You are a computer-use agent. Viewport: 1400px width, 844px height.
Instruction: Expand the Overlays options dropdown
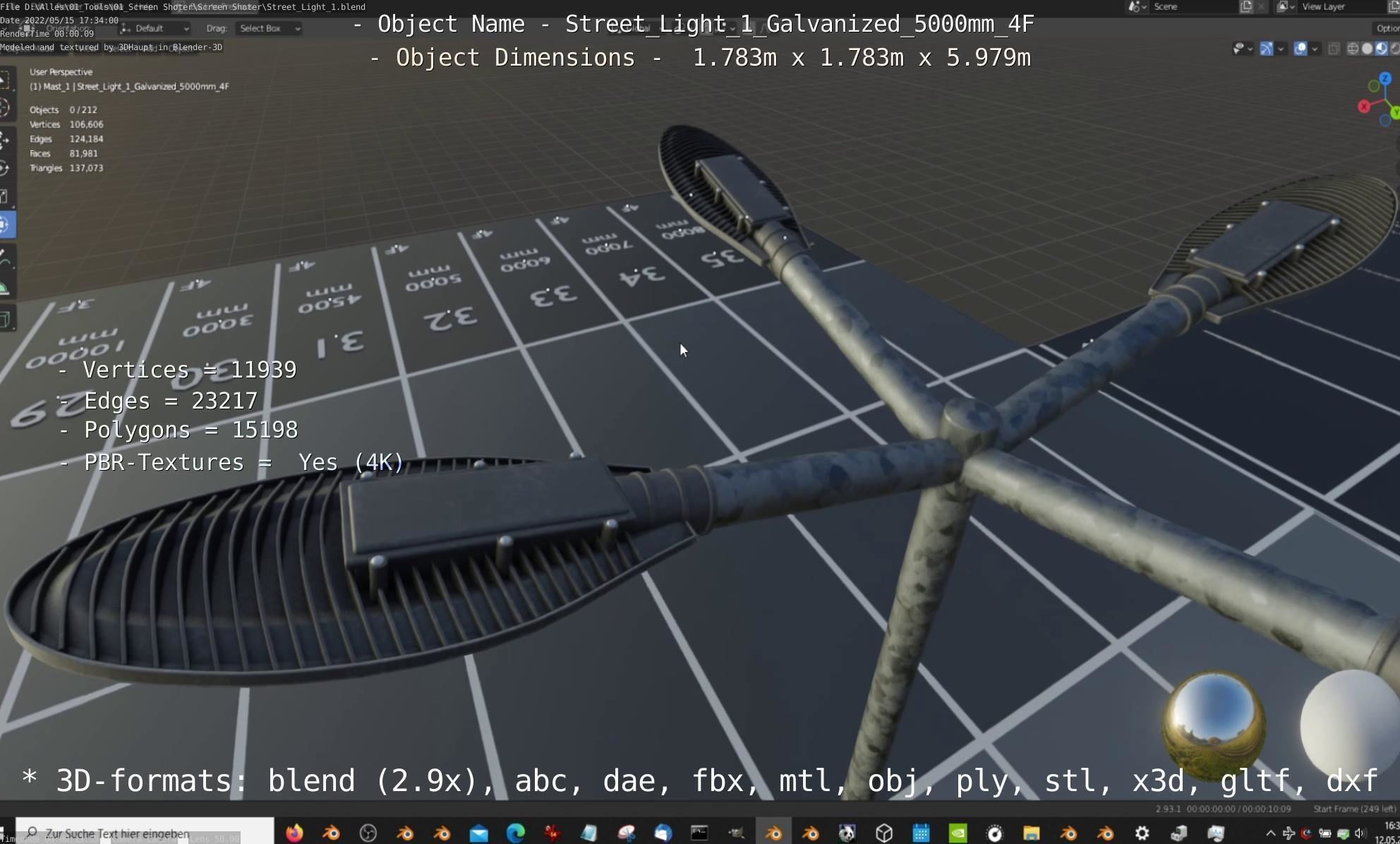[1315, 49]
